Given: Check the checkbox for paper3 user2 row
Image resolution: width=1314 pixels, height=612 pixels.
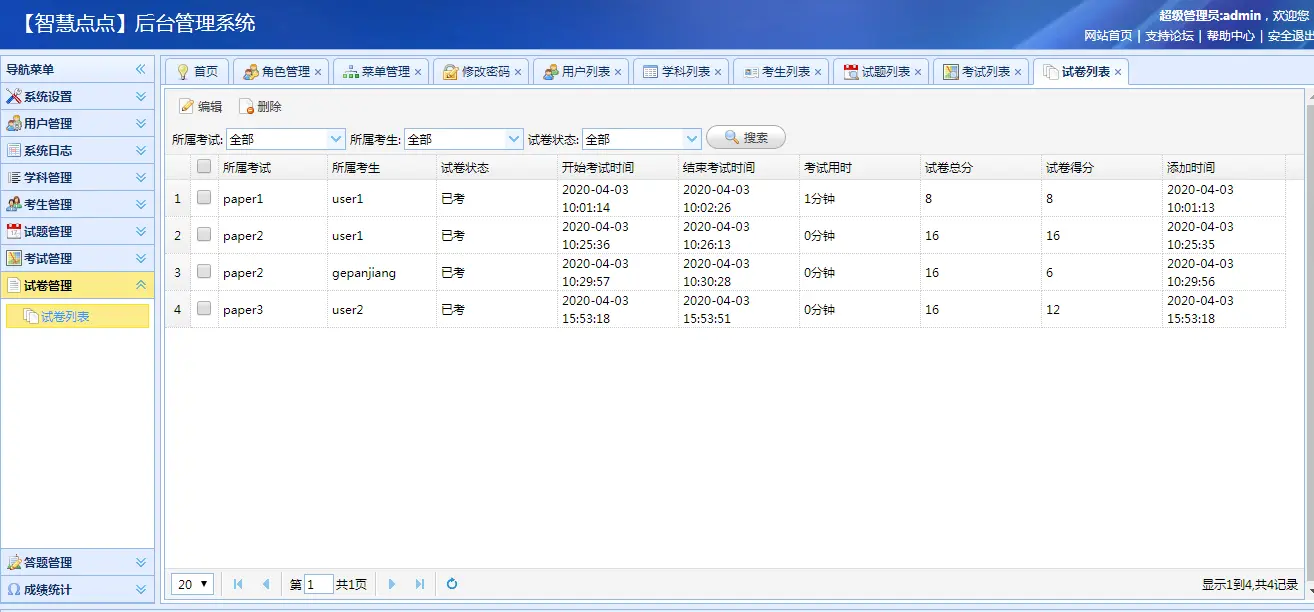Looking at the screenshot, I should pos(204,309).
